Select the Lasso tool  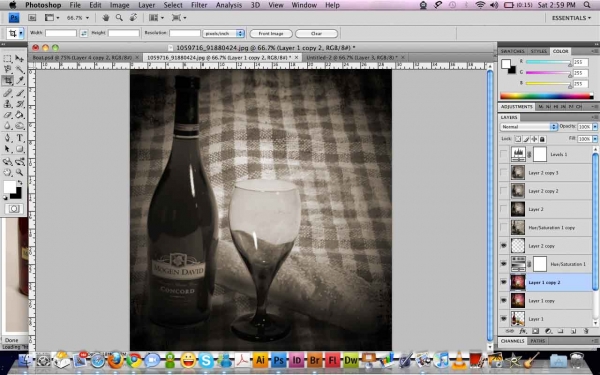(x=7, y=69)
